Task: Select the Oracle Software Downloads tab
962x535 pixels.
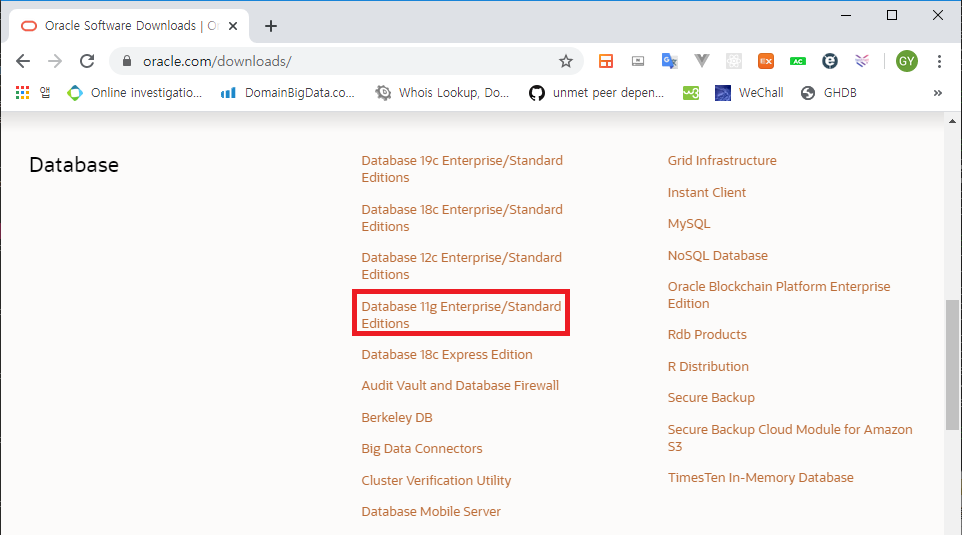Action: (129, 26)
